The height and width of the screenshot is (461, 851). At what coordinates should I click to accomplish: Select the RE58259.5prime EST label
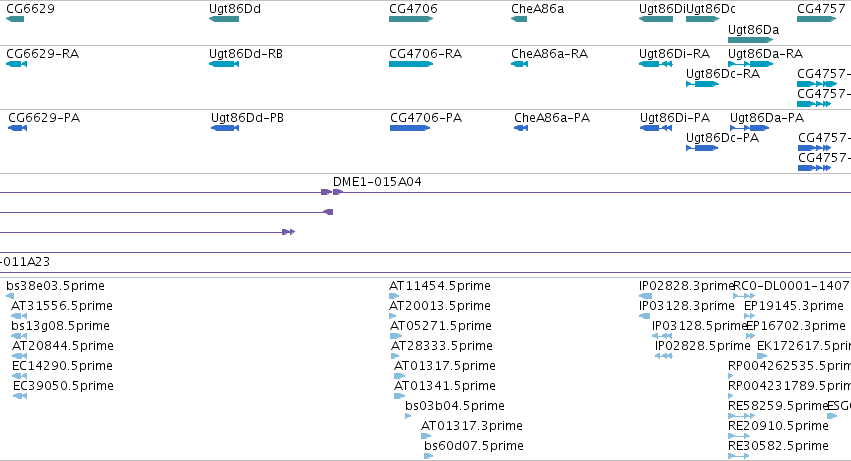pyautogui.click(x=778, y=406)
